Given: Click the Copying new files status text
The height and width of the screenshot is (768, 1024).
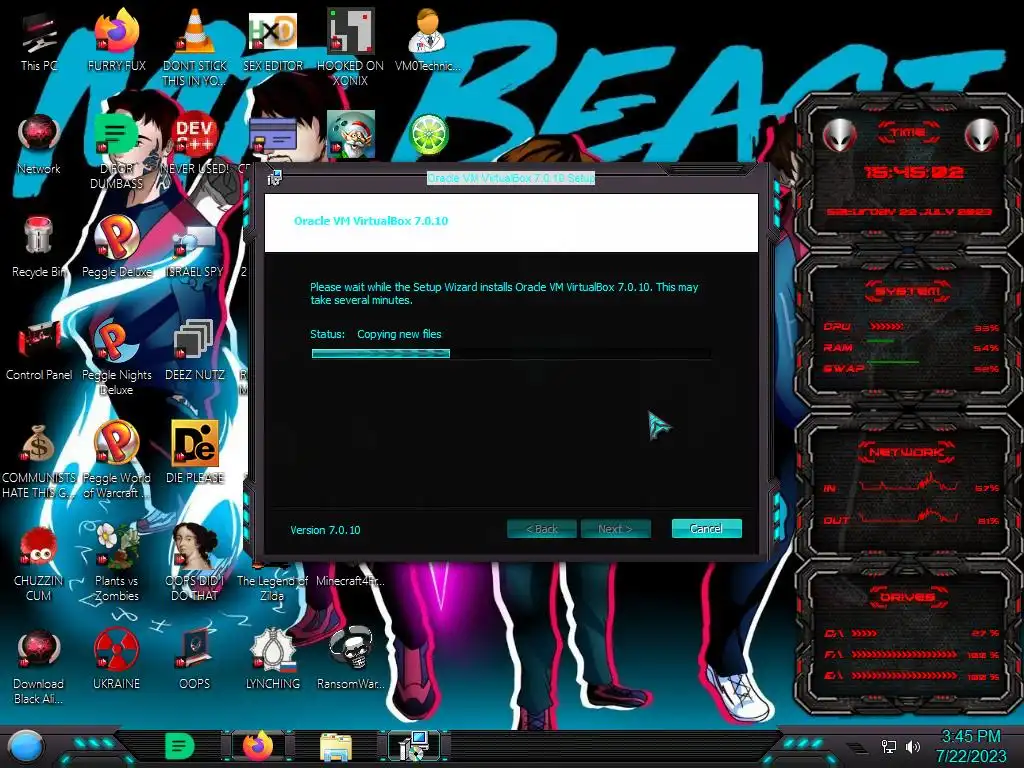Looking at the screenshot, I should (399, 334).
